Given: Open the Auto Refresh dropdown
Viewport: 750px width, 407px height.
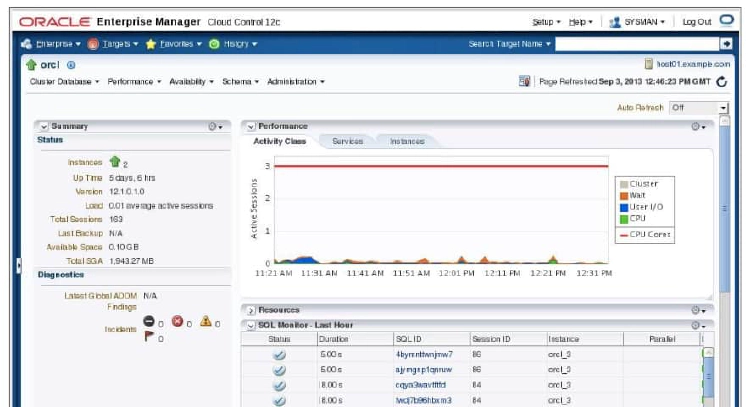Looking at the screenshot, I should tap(699, 108).
